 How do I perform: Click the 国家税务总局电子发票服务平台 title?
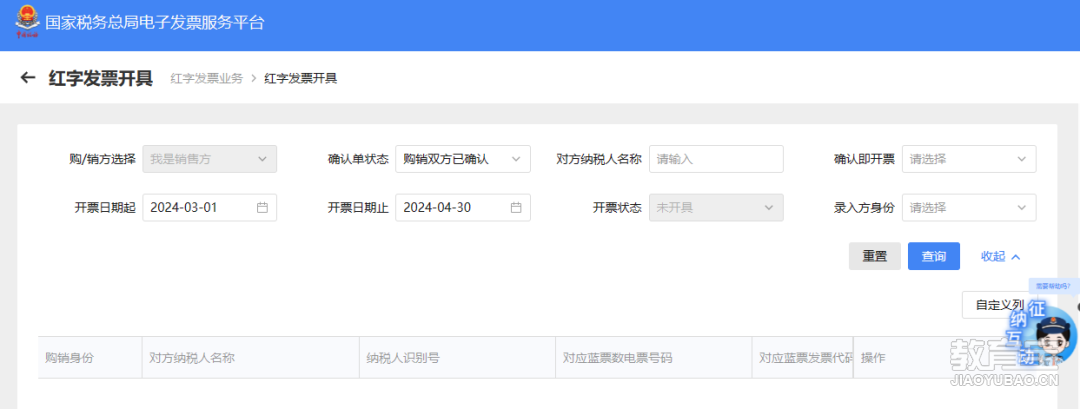click(x=155, y=23)
